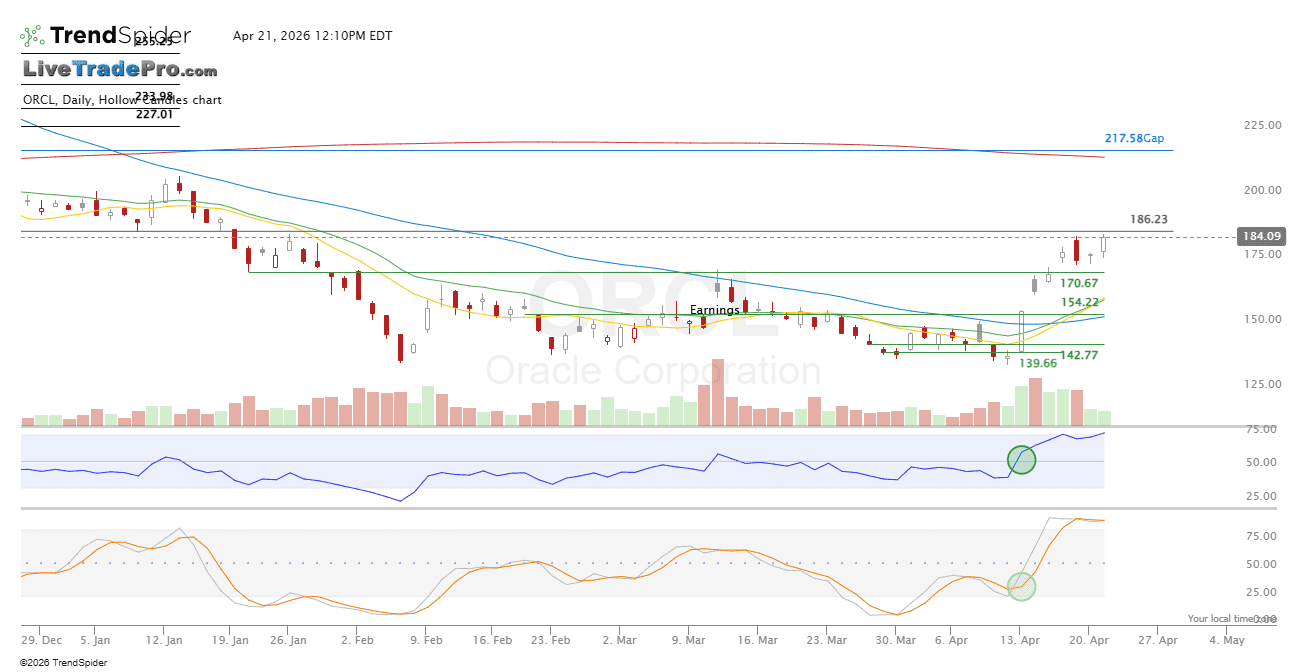
Task: Select the 142.77 support level label
Action: tap(1079, 355)
